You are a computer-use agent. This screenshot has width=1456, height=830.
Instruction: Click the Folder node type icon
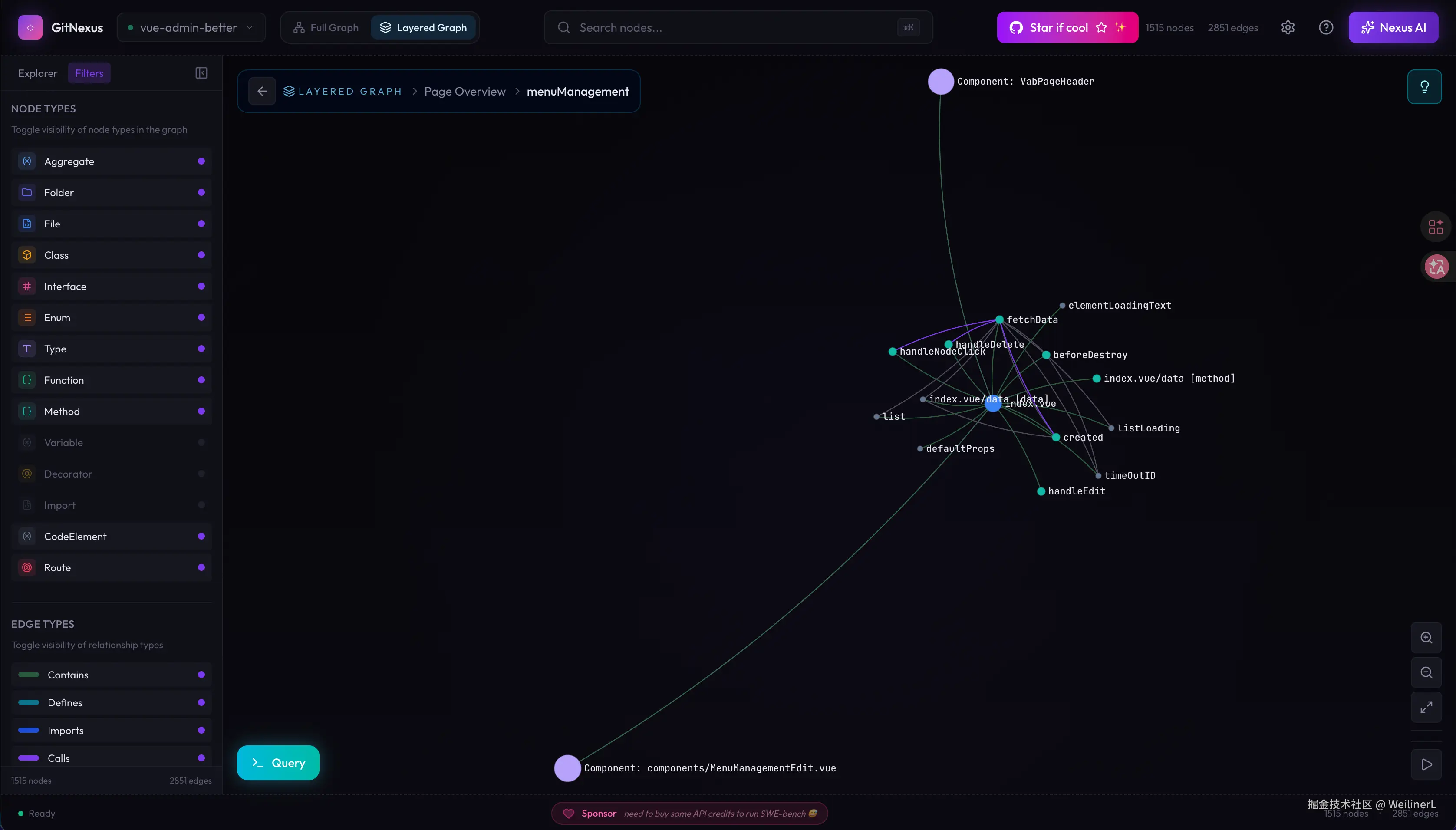tap(27, 193)
